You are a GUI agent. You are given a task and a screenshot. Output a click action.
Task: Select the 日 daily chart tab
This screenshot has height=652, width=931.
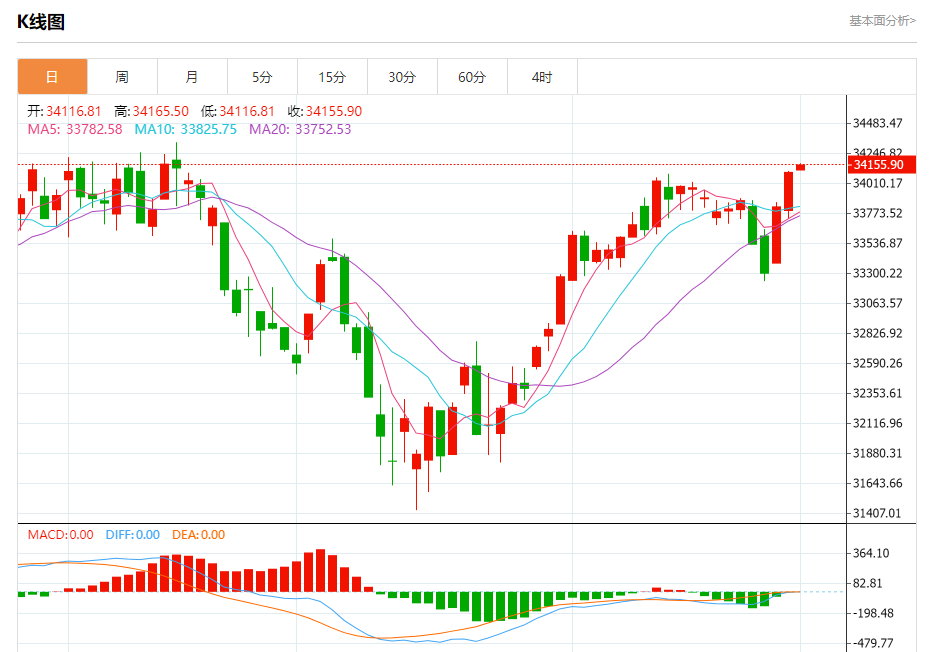[x=52, y=77]
